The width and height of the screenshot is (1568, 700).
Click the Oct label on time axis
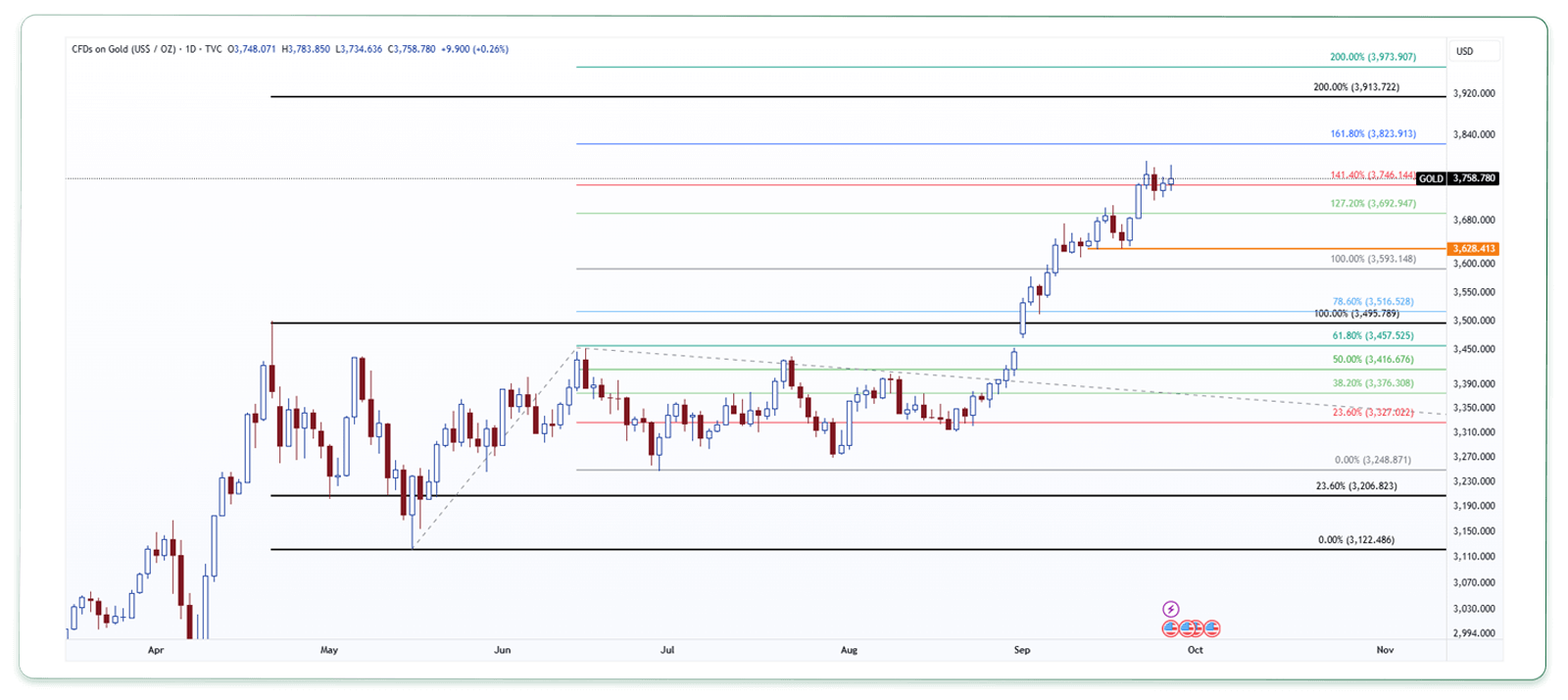pos(1195,650)
